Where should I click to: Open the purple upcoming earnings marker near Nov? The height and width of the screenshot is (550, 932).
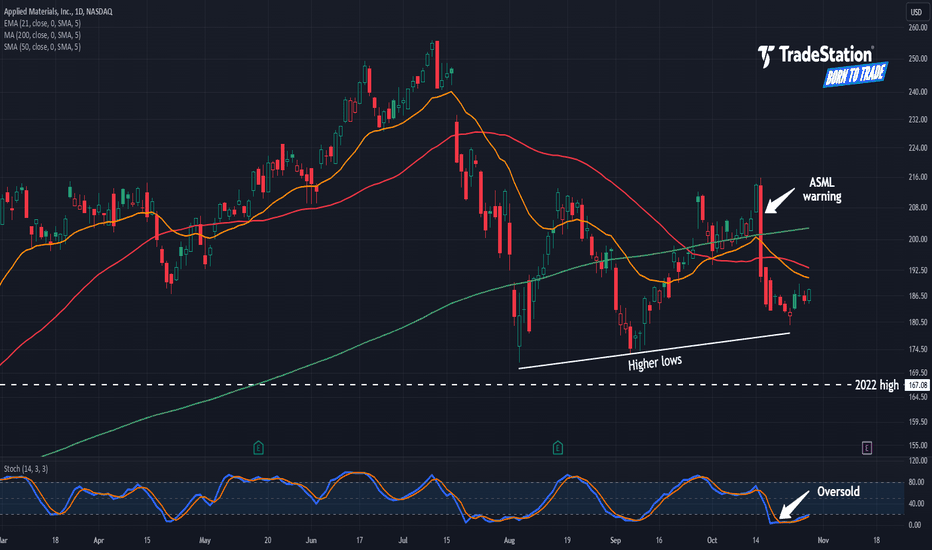click(x=867, y=448)
